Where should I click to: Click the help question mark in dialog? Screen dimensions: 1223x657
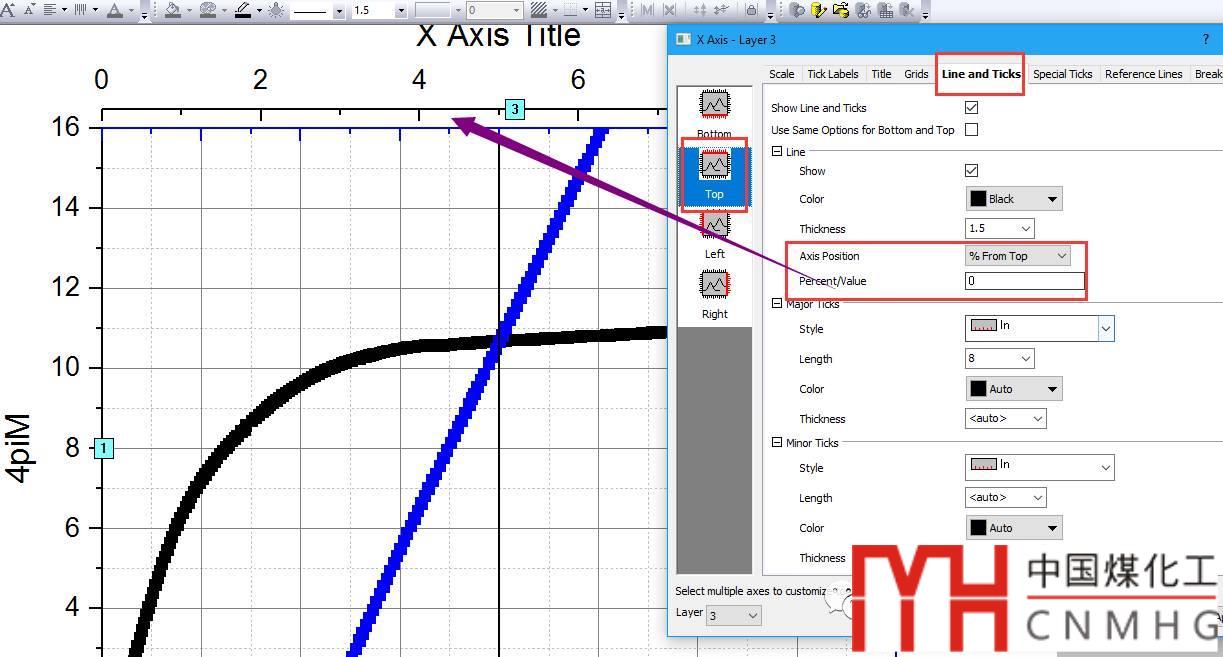click(x=1205, y=39)
